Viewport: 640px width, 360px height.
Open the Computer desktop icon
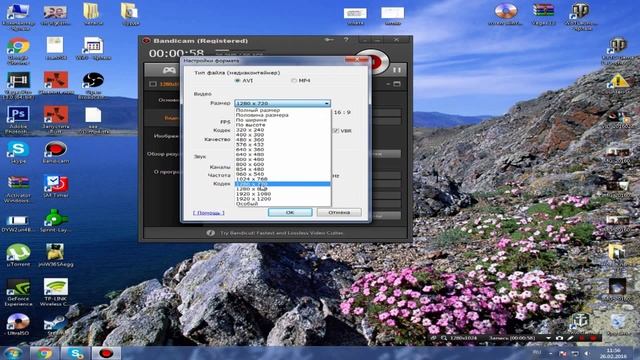[18, 16]
